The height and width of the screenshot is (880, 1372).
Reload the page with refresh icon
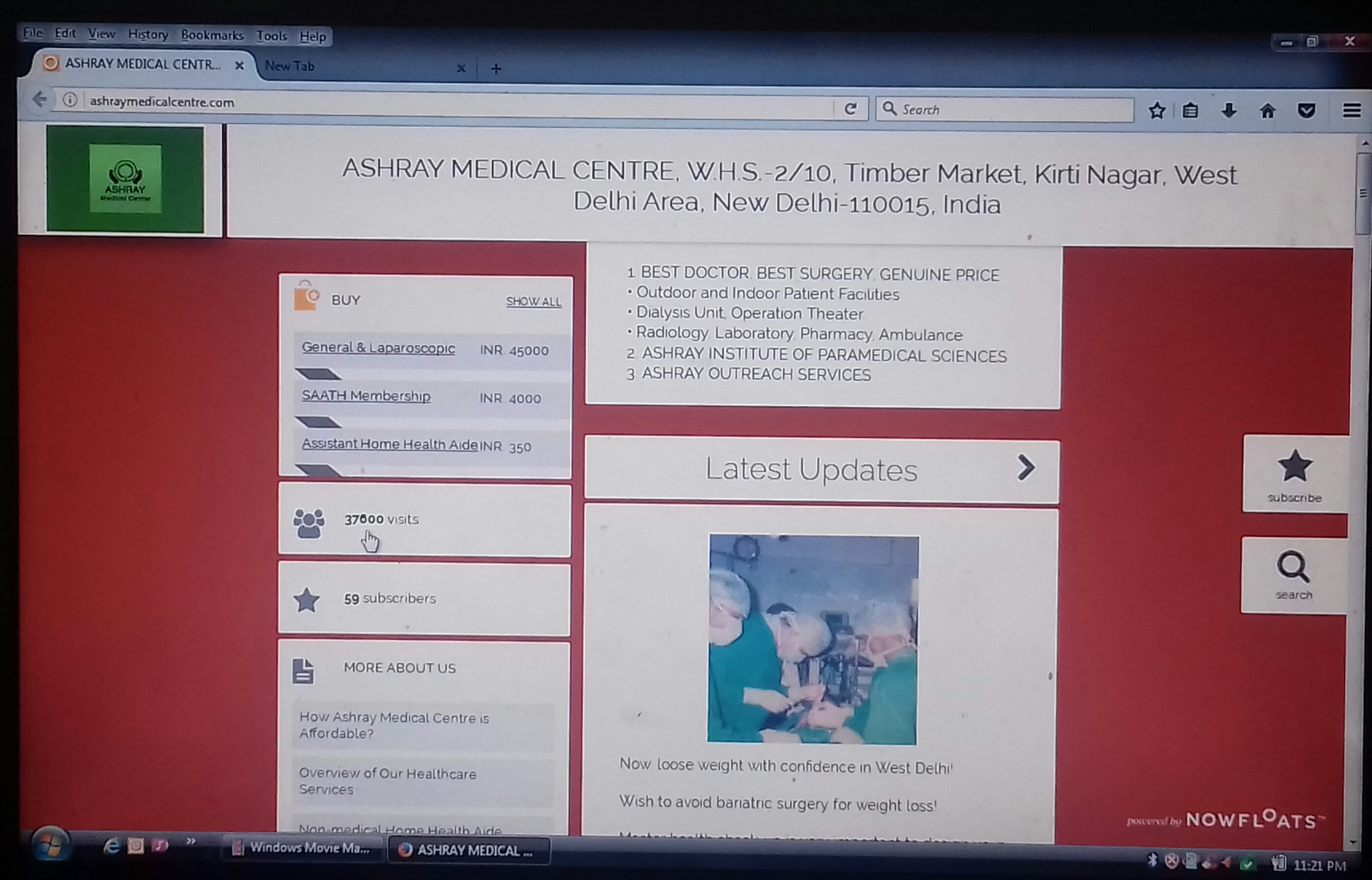(850, 109)
